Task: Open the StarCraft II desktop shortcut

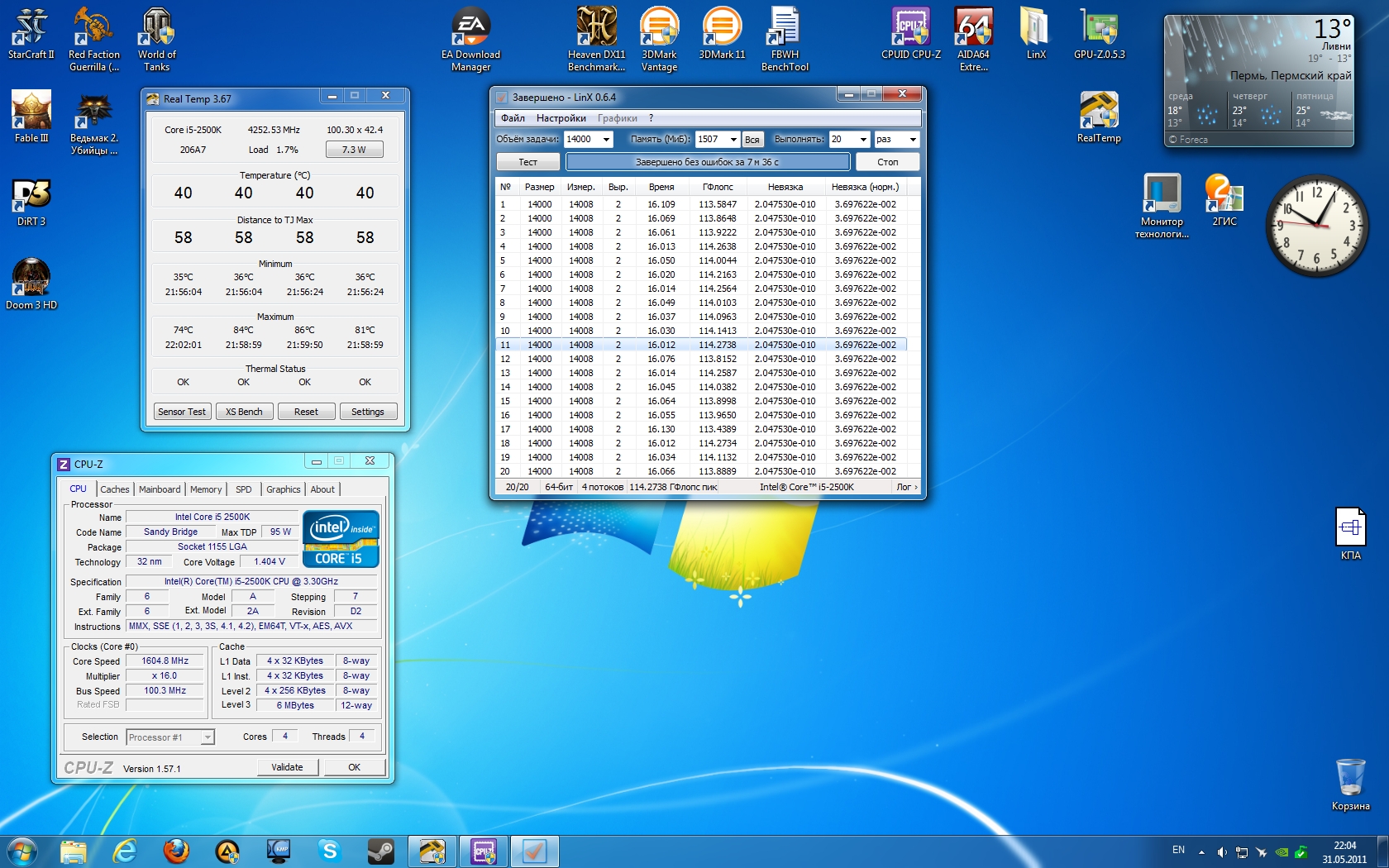Action: (x=31, y=35)
